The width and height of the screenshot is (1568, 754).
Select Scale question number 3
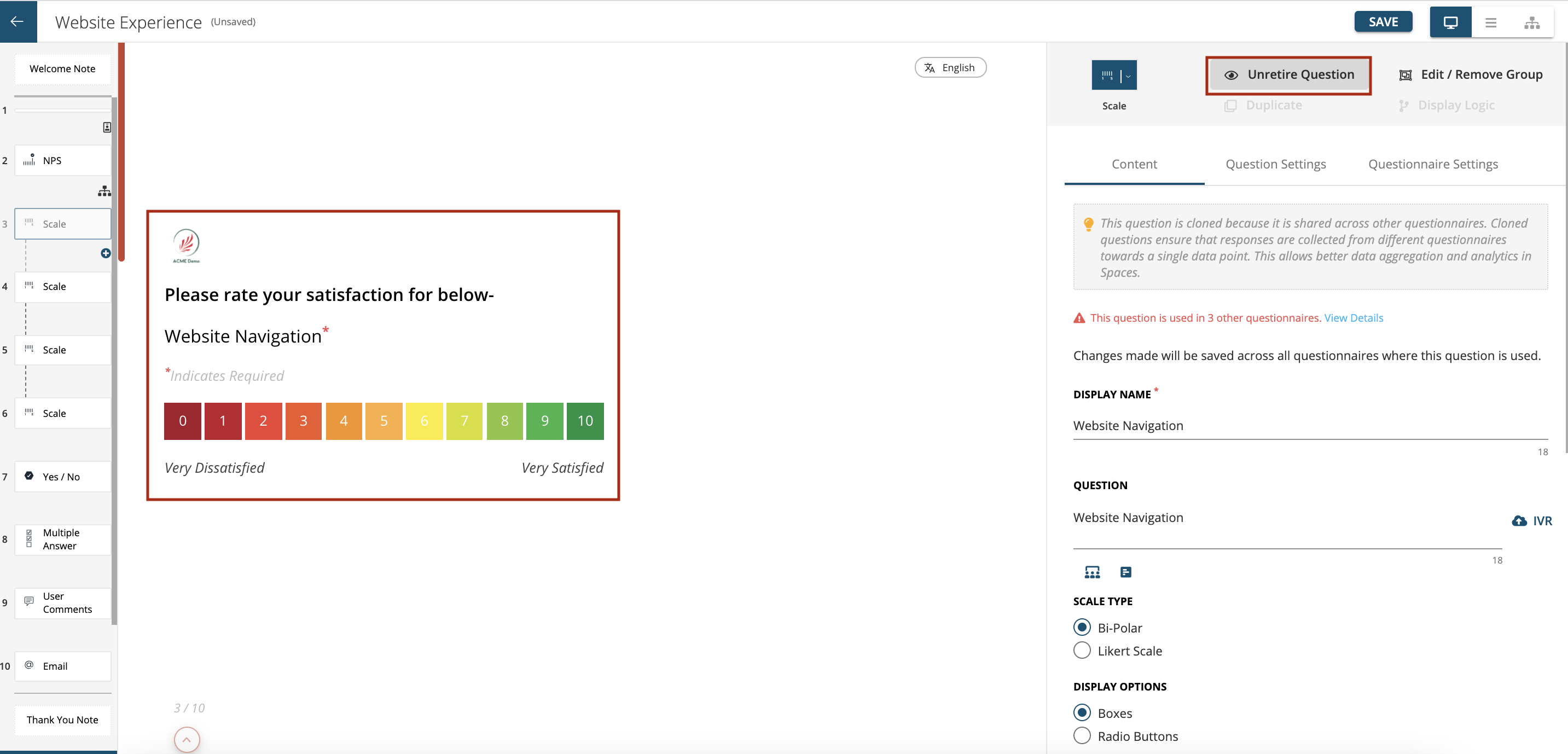pyautogui.click(x=63, y=224)
